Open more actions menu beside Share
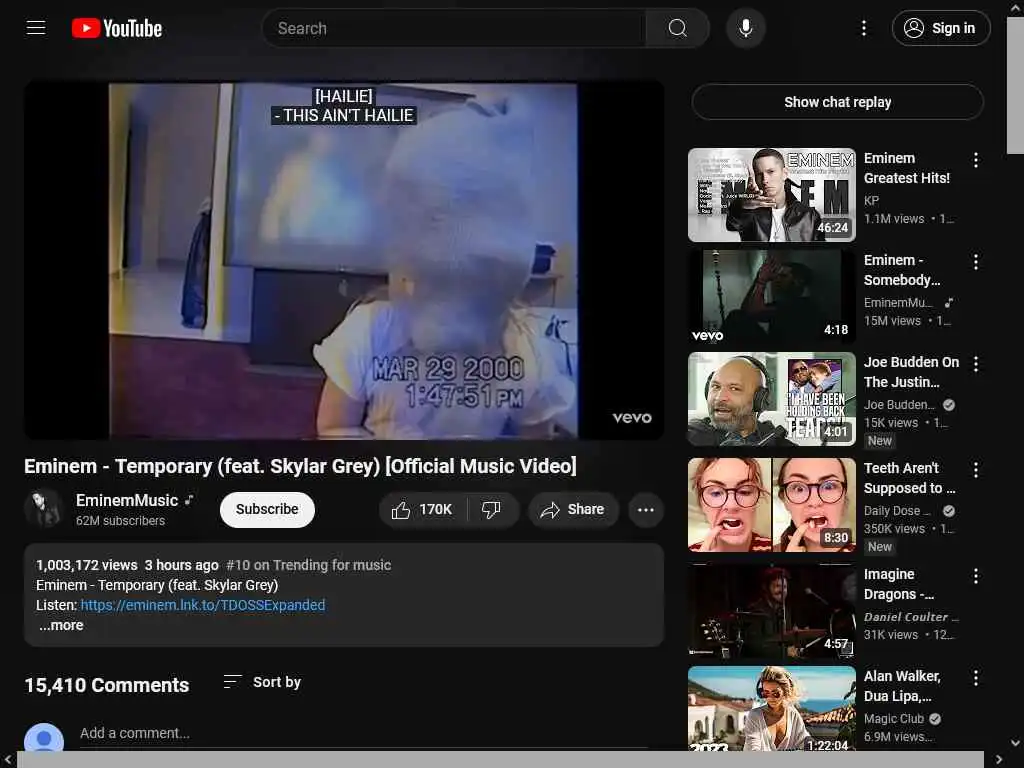1024x768 pixels. (x=646, y=510)
